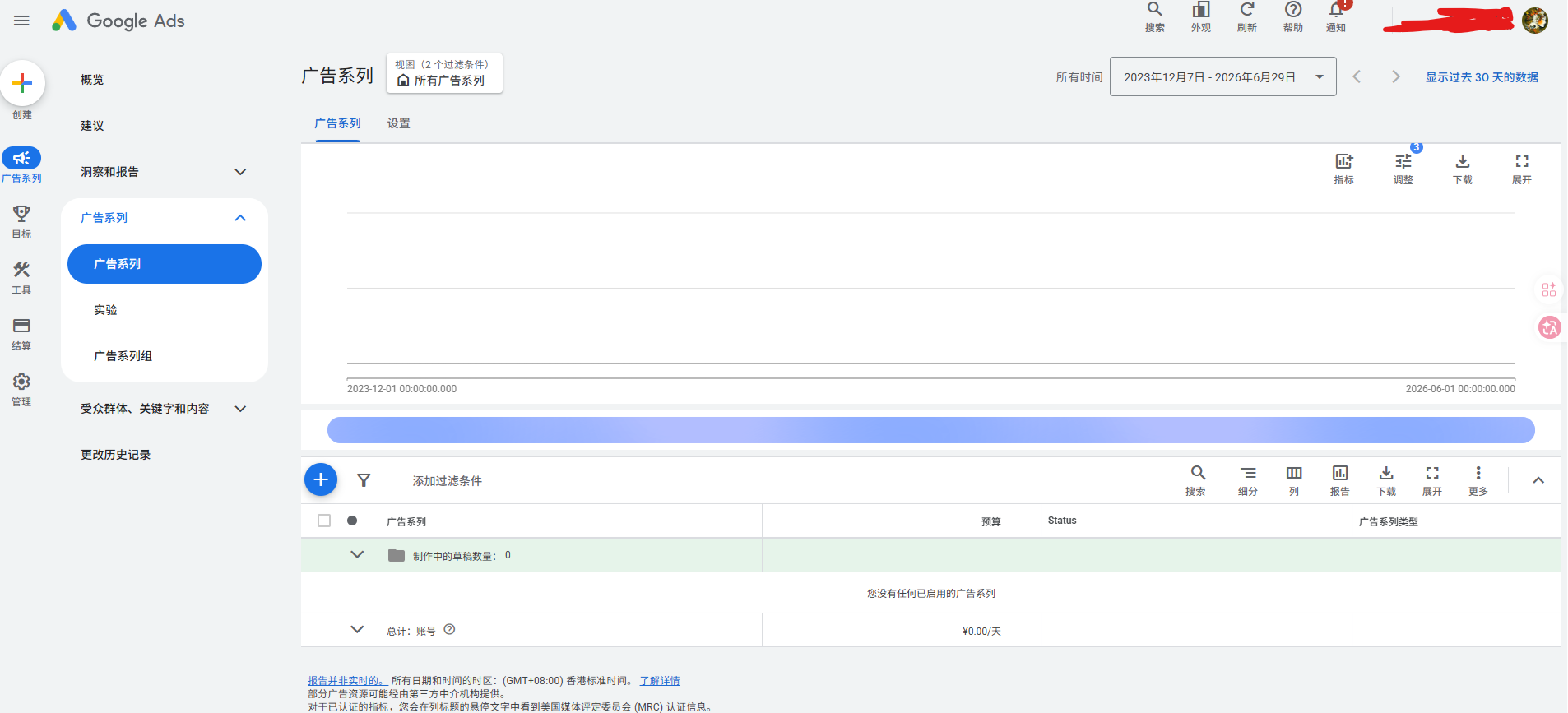
Task: Open the 所有广告系列 view selector
Action: (x=444, y=73)
